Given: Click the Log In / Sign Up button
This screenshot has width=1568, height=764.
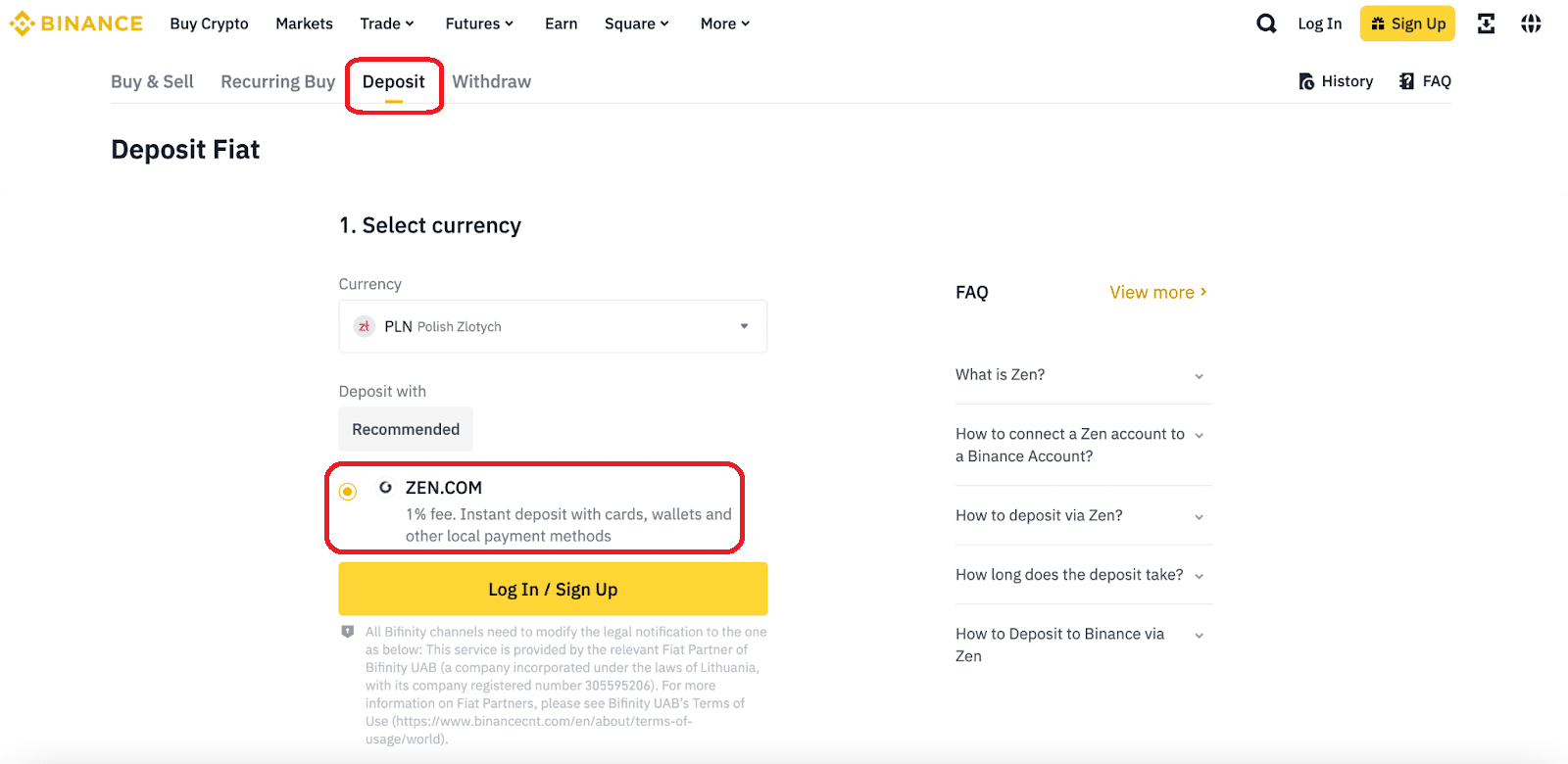Looking at the screenshot, I should point(553,589).
